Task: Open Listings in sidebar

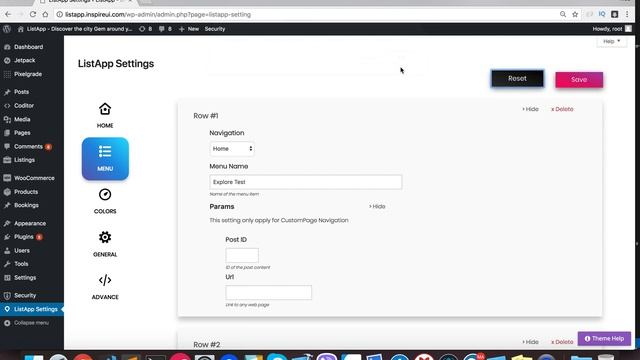Action: tap(24, 160)
